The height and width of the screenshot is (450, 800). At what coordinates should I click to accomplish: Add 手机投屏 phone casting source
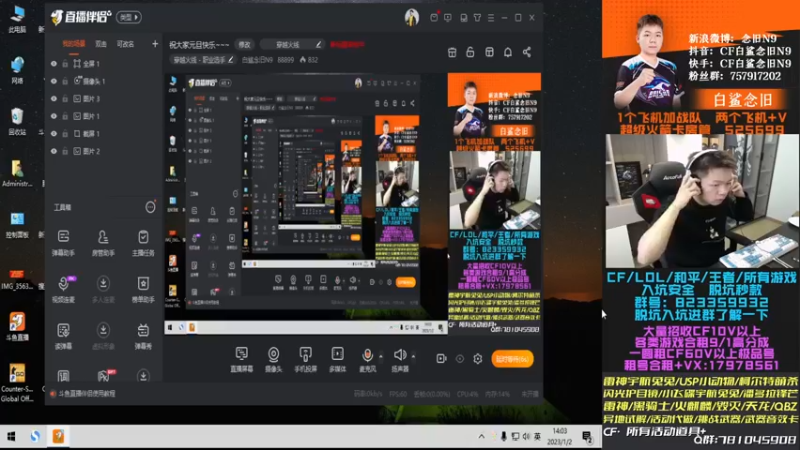(x=305, y=359)
